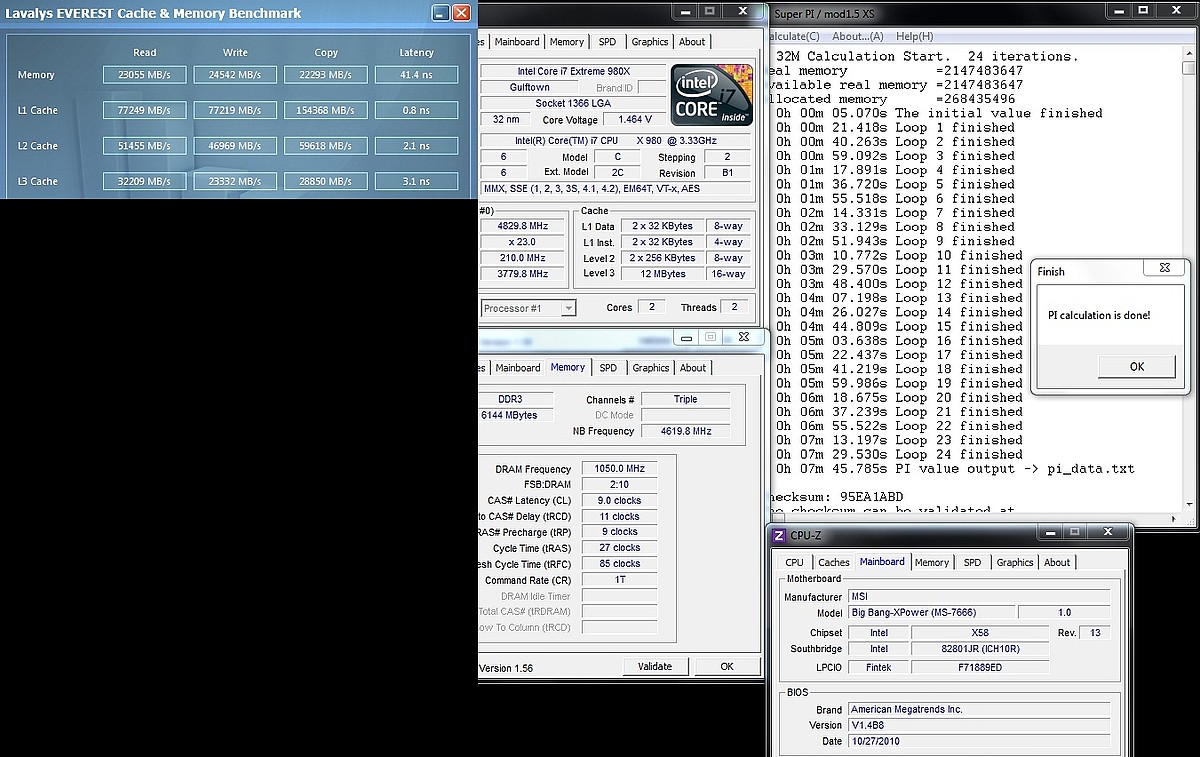Viewport: 1200px width, 757px height.
Task: Click the Level 3 cache value 12 MBytes
Action: pyautogui.click(x=661, y=273)
